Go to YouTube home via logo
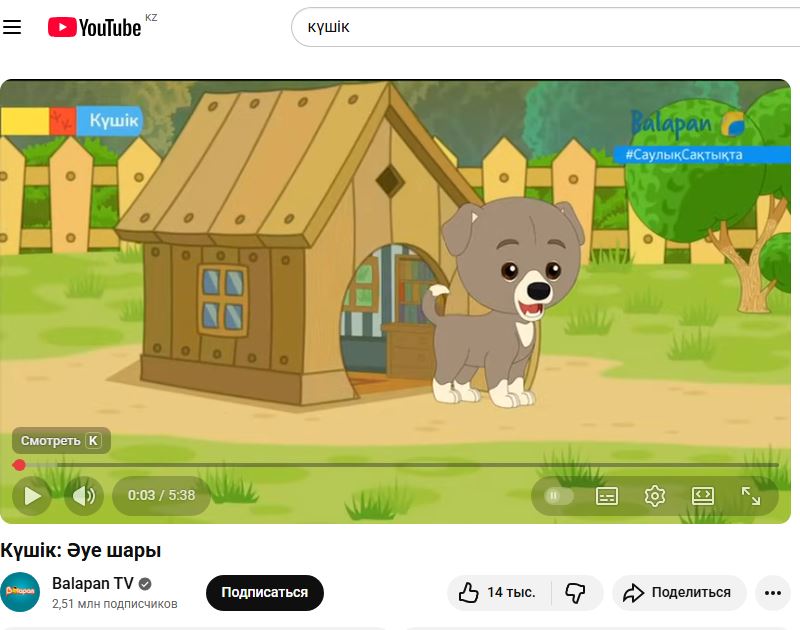Screen dimensions: 800x630 [95, 28]
